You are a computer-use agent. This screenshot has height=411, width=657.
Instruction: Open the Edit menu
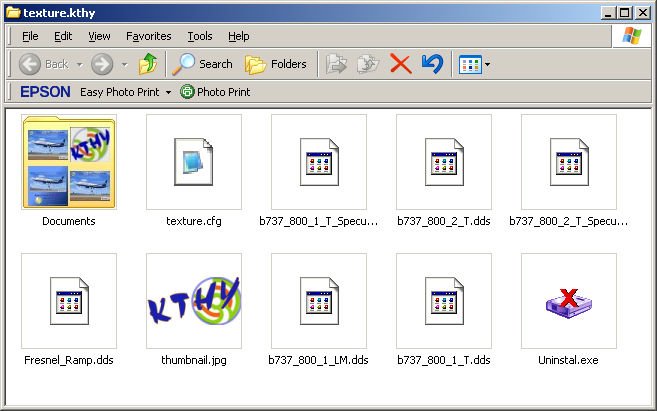(63, 36)
